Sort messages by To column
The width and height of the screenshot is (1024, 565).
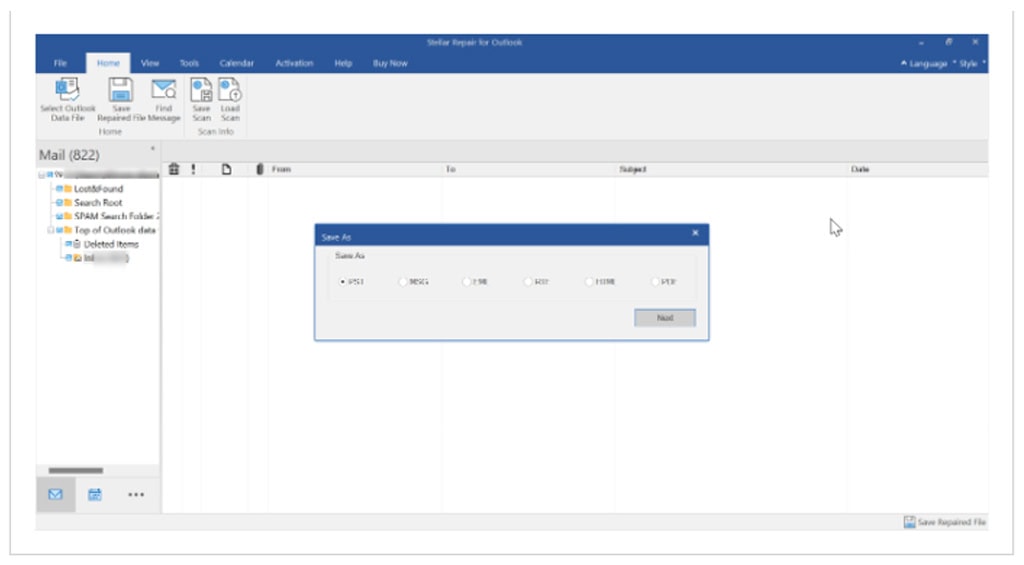451,169
